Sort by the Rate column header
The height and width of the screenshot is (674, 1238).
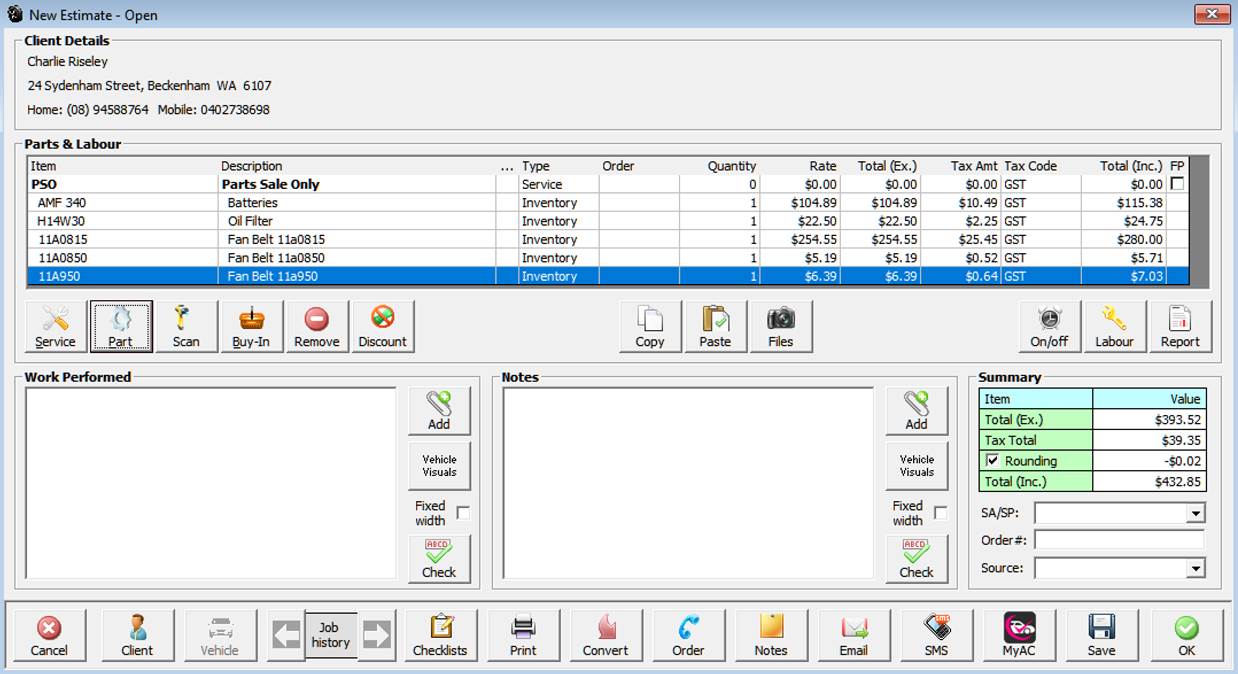click(799, 166)
